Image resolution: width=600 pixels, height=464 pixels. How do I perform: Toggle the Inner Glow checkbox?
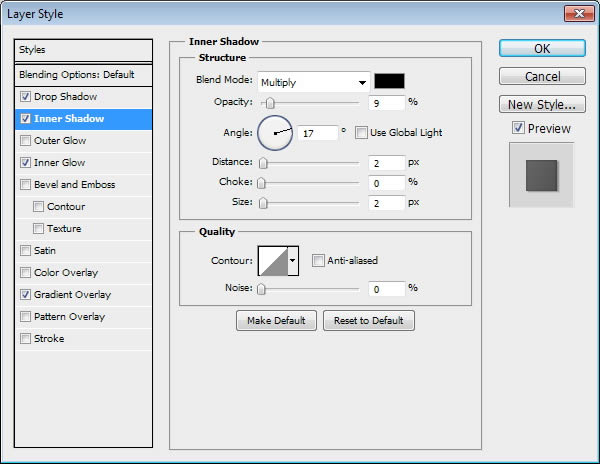pos(25,163)
